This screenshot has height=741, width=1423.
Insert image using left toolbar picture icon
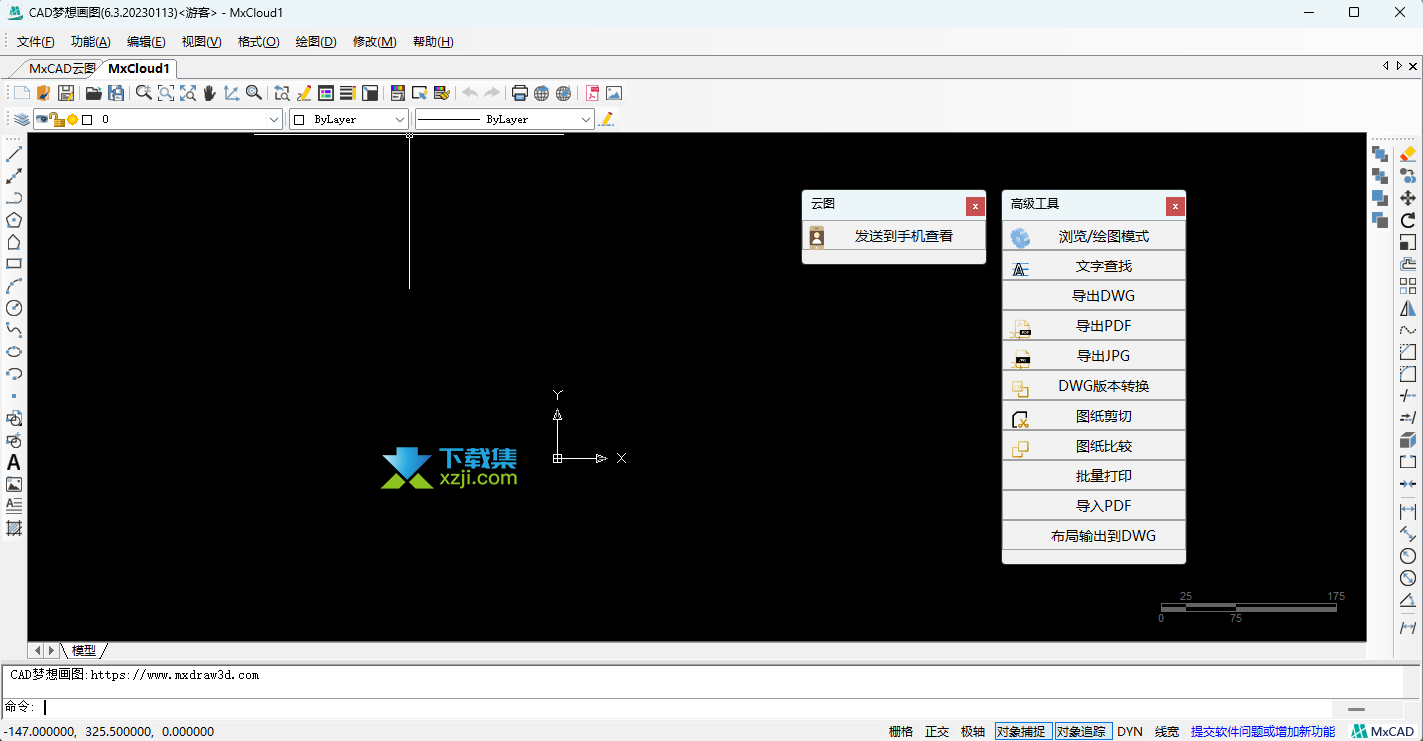pos(14,484)
